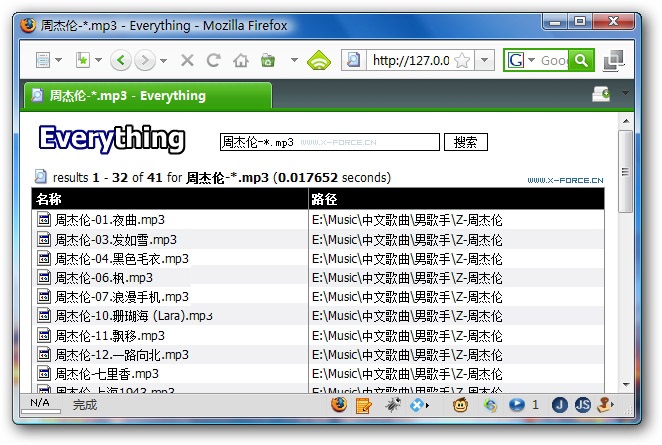Click the Firefox icon in status bar
Viewport: 662px width, 445px height.
[x=339, y=405]
